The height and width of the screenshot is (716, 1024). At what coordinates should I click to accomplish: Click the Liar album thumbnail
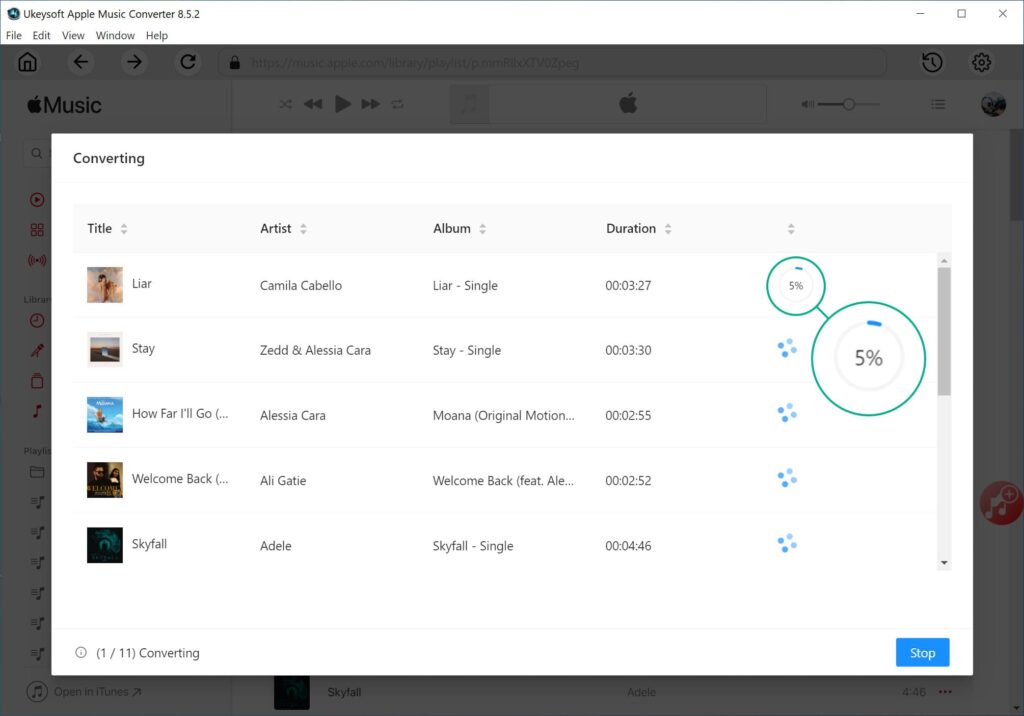pyautogui.click(x=104, y=285)
